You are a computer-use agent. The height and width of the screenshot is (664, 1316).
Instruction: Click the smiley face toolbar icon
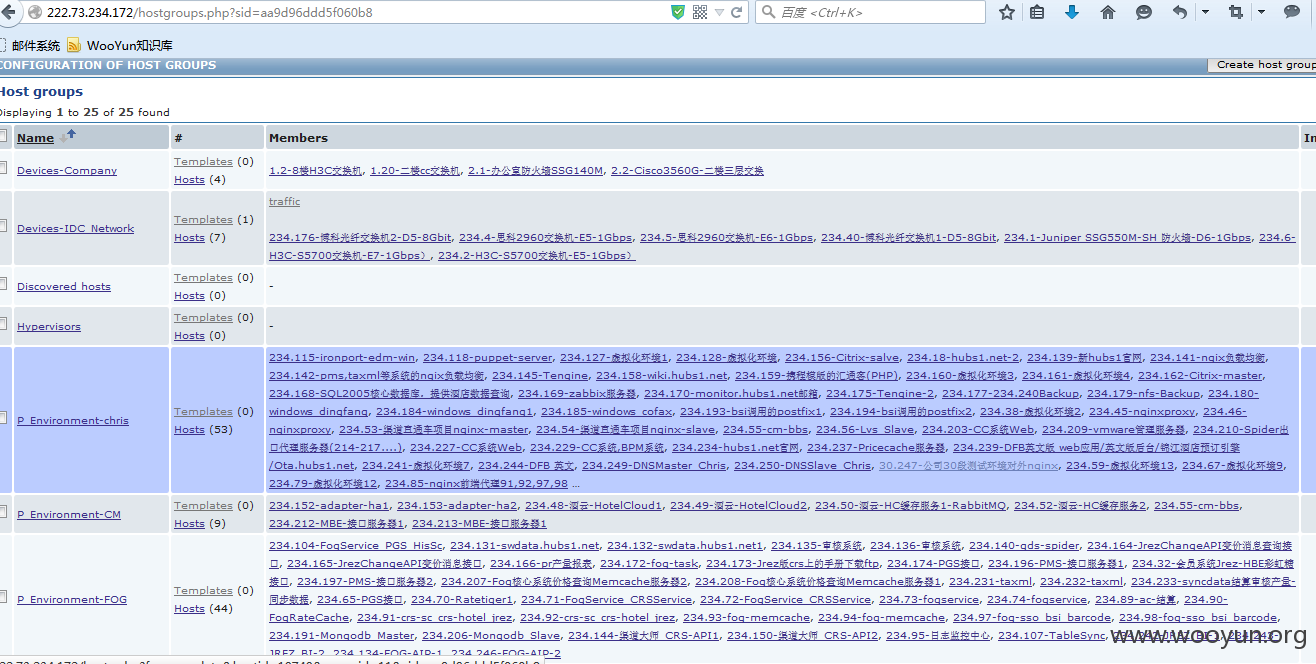[x=1144, y=12]
